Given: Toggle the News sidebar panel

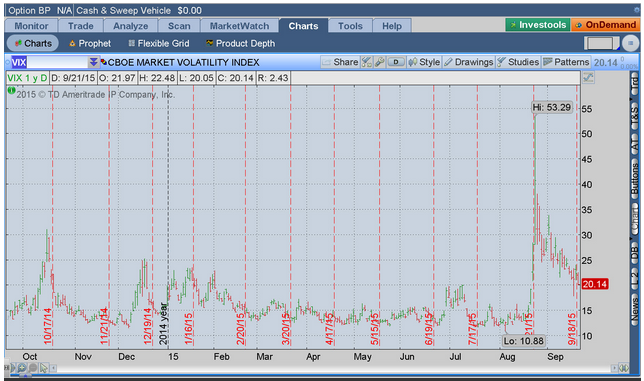Looking at the screenshot, I should click(x=635, y=310).
